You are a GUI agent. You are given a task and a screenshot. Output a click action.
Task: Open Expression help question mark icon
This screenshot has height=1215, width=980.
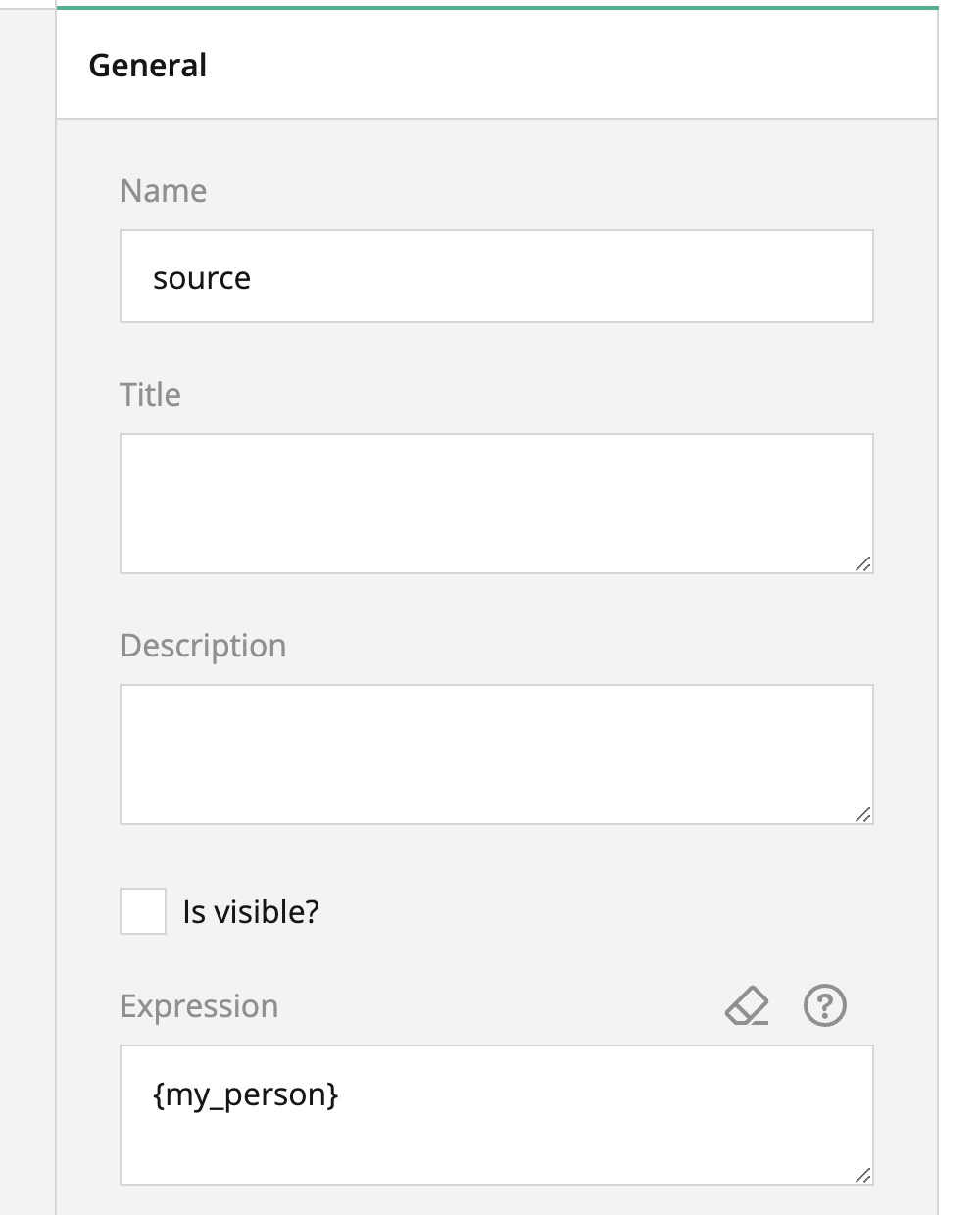[825, 1006]
